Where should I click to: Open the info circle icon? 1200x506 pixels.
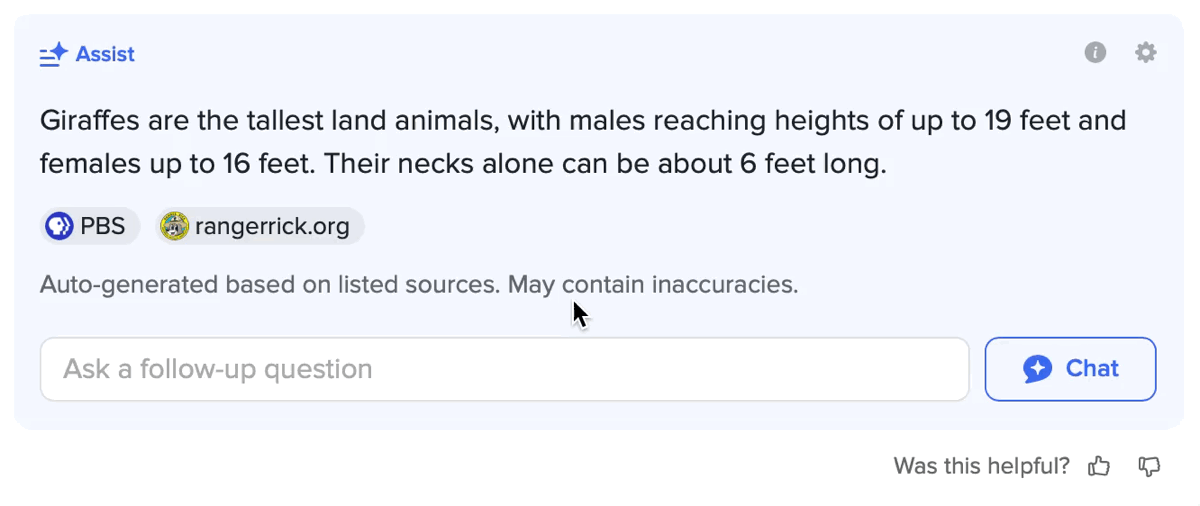(x=1096, y=53)
